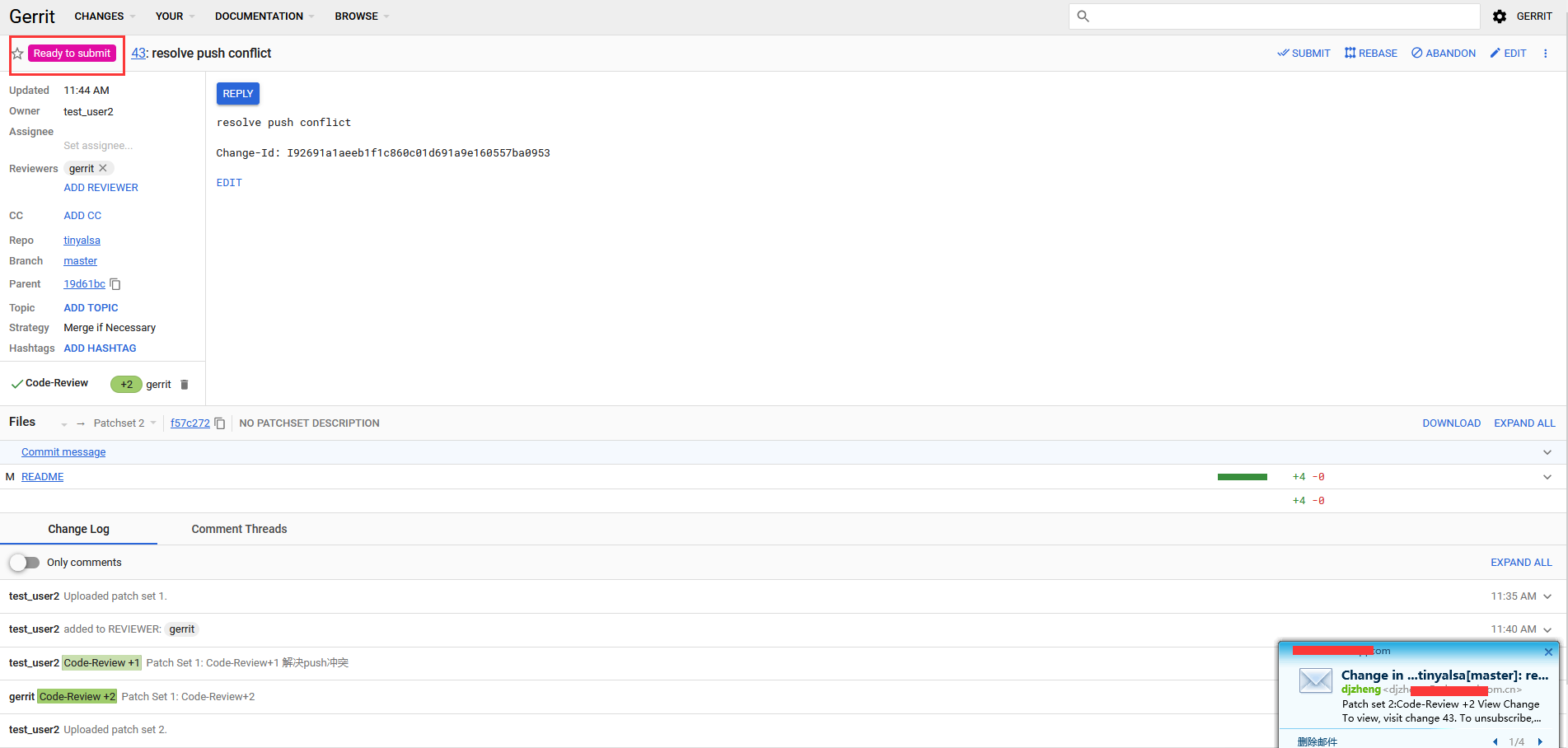The image size is (1568, 748).
Task: Click the REBASE button
Action: click(x=1371, y=54)
